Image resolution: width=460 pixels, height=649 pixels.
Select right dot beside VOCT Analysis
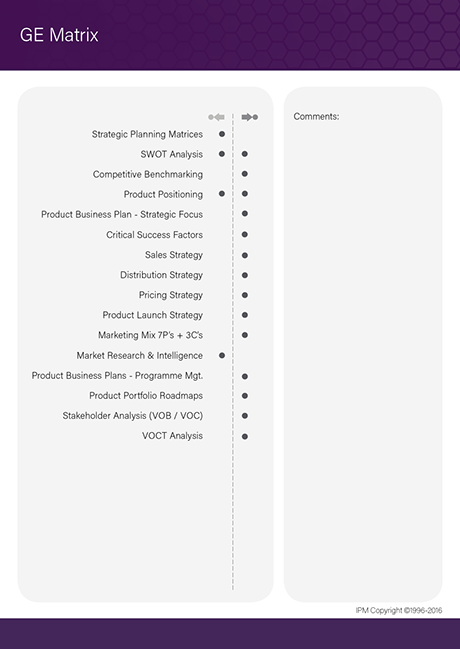coord(245,436)
